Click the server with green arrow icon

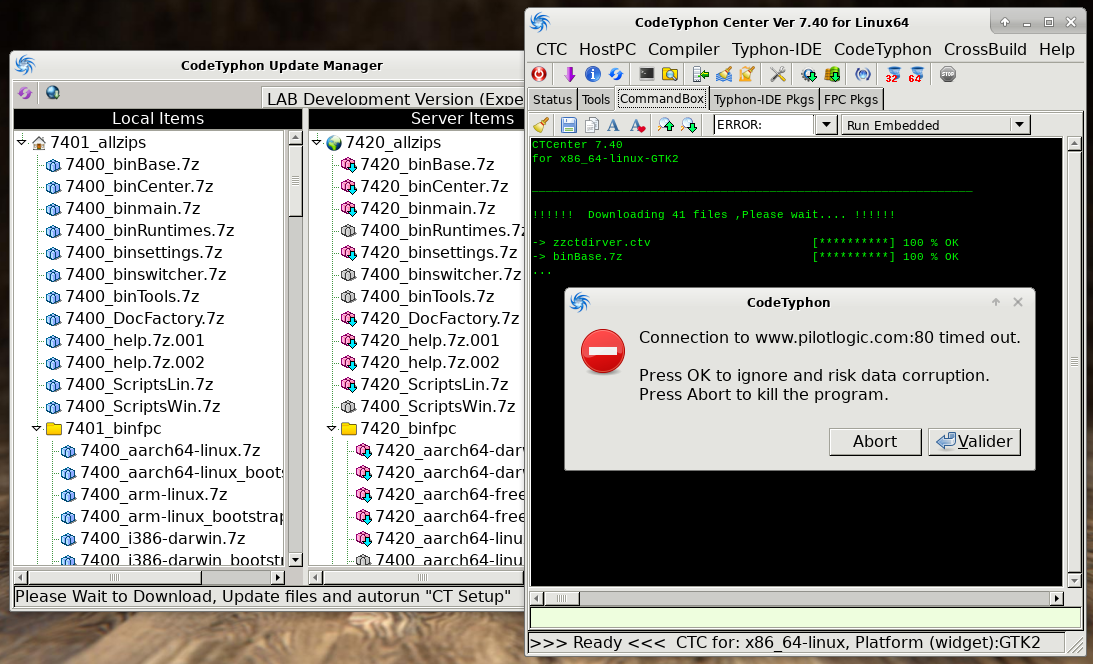[x=701, y=75]
